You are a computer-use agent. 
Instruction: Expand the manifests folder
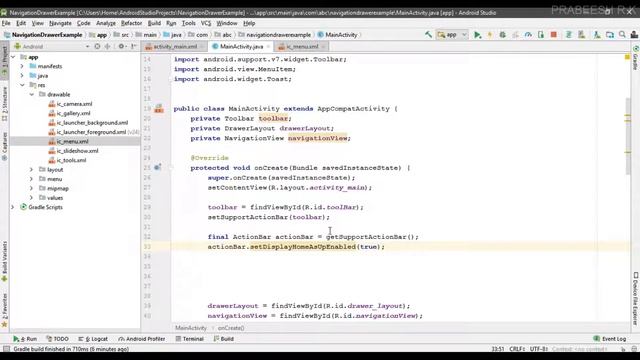pos(22,66)
